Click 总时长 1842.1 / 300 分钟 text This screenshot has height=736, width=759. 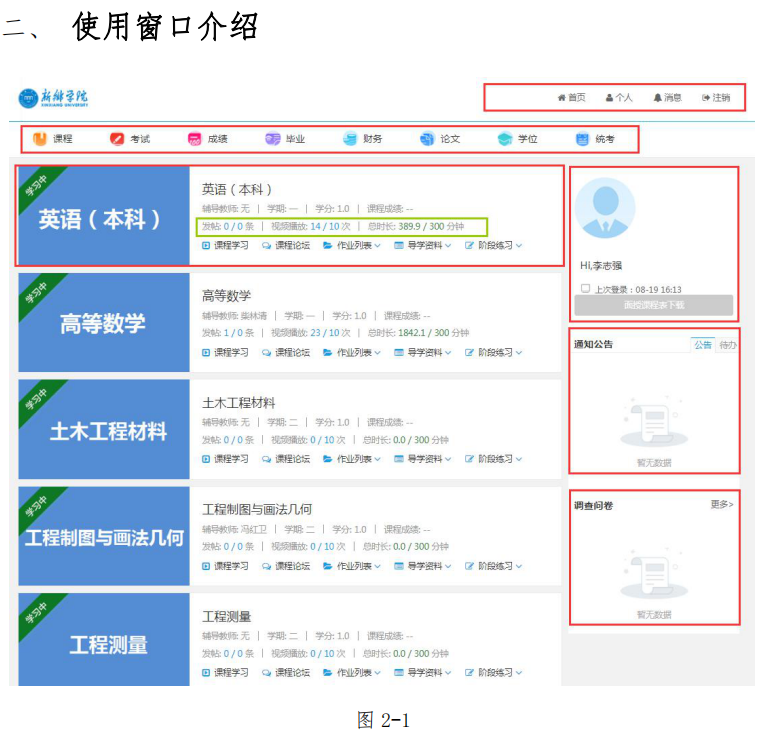click(418, 333)
